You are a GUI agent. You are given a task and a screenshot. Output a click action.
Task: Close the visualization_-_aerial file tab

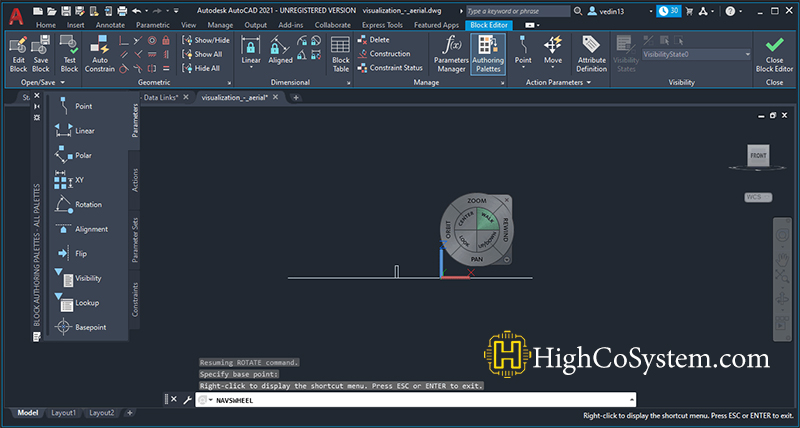coord(276,97)
